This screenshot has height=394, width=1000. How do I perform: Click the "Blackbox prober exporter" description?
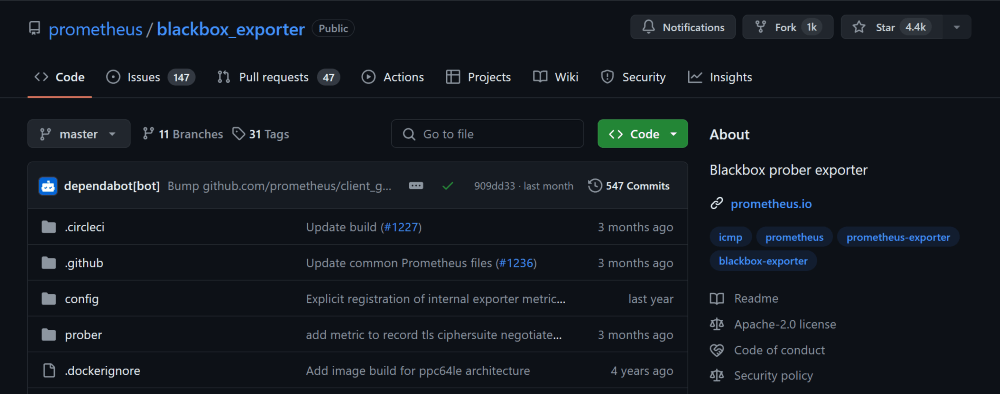coord(788,170)
